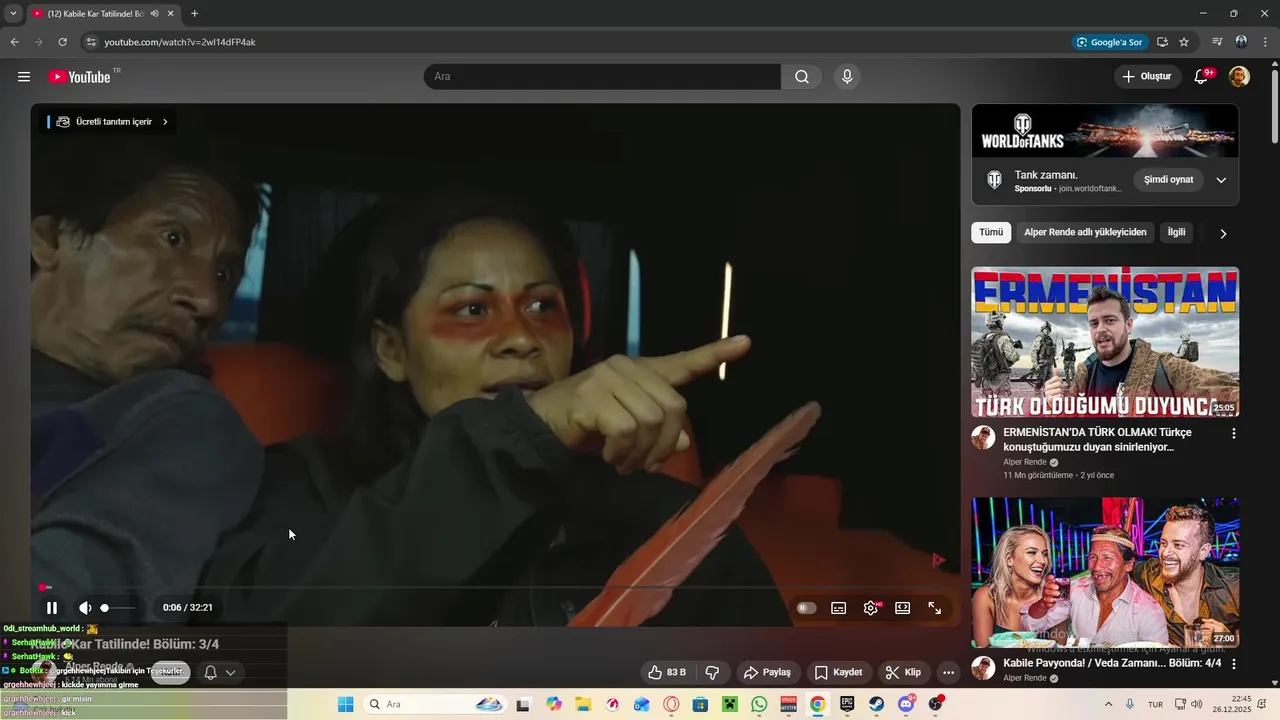1280x720 pixels.
Task: Open the World of Tanks banner ad
Action: [1105, 130]
